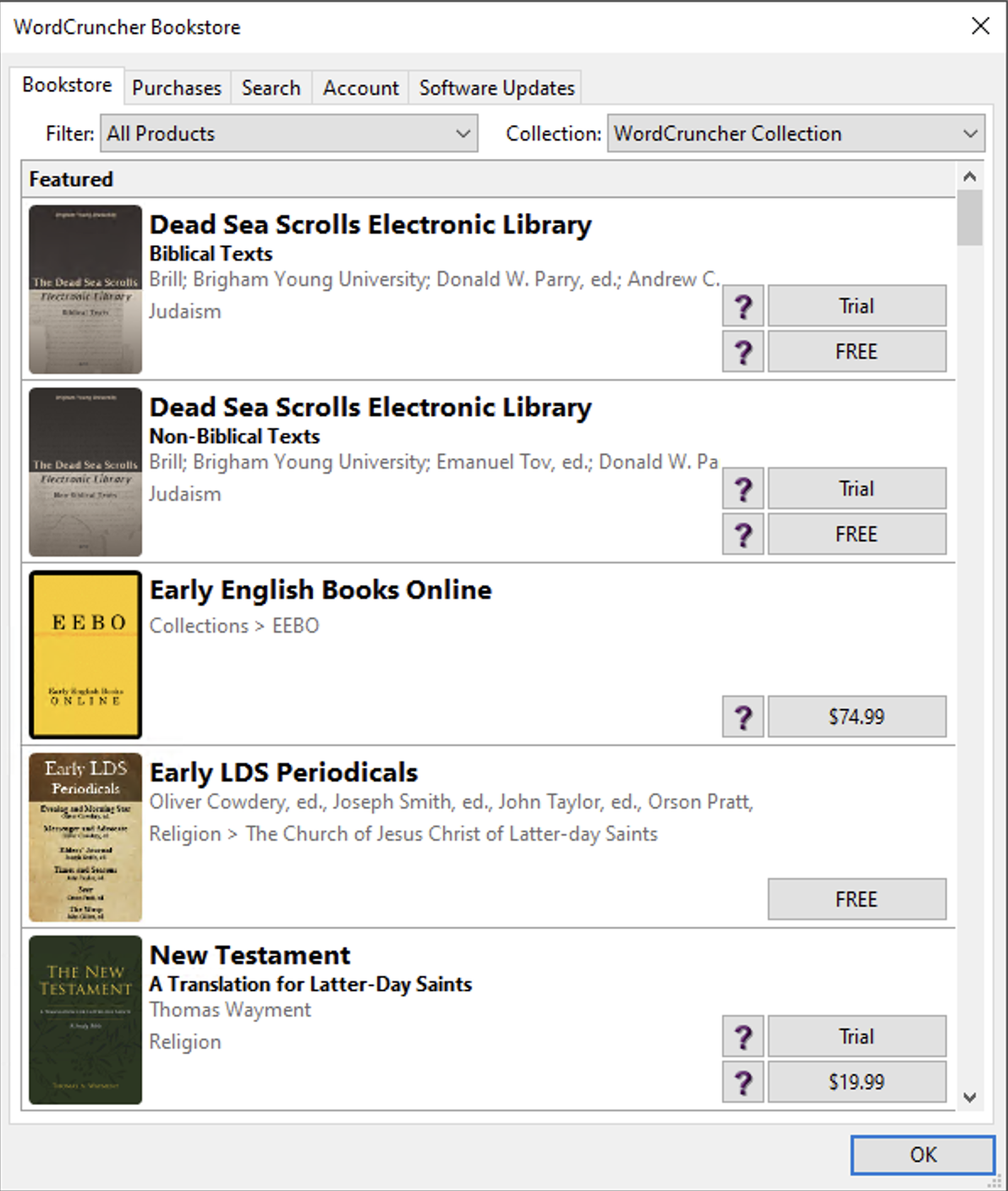Go to the Account tab
The image size is (1008, 1191).
click(360, 88)
